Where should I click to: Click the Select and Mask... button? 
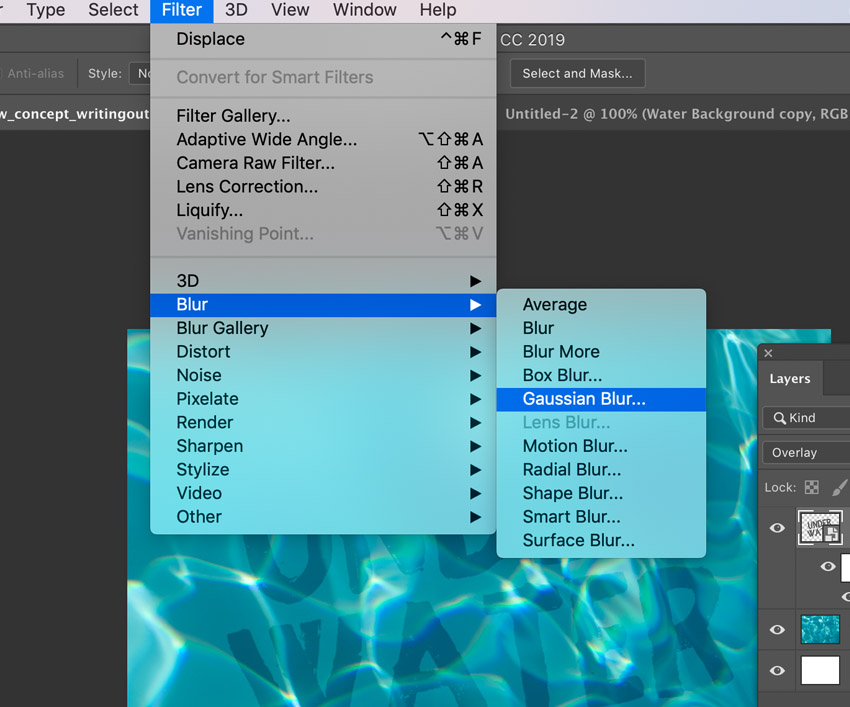[x=577, y=73]
